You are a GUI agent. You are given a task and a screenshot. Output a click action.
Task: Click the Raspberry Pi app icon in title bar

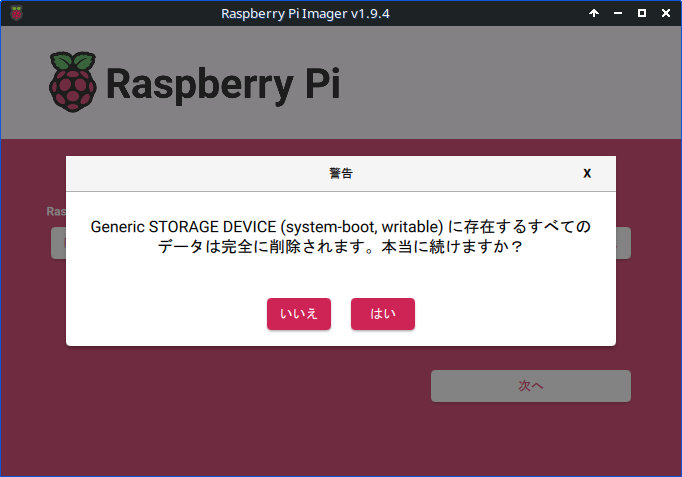[x=17, y=13]
